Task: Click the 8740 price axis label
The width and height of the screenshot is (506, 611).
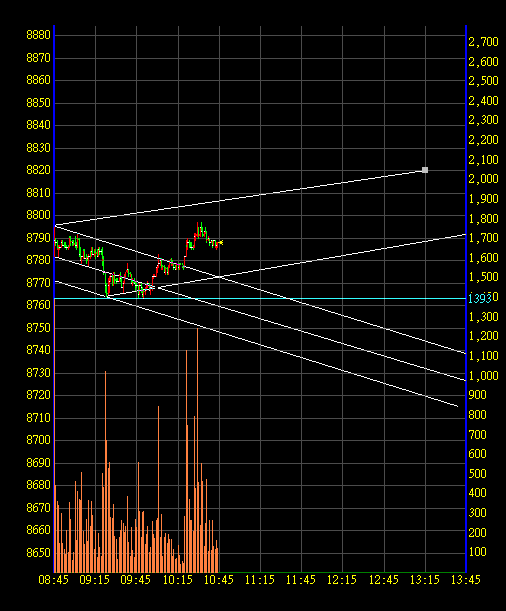Action: (x=39, y=350)
